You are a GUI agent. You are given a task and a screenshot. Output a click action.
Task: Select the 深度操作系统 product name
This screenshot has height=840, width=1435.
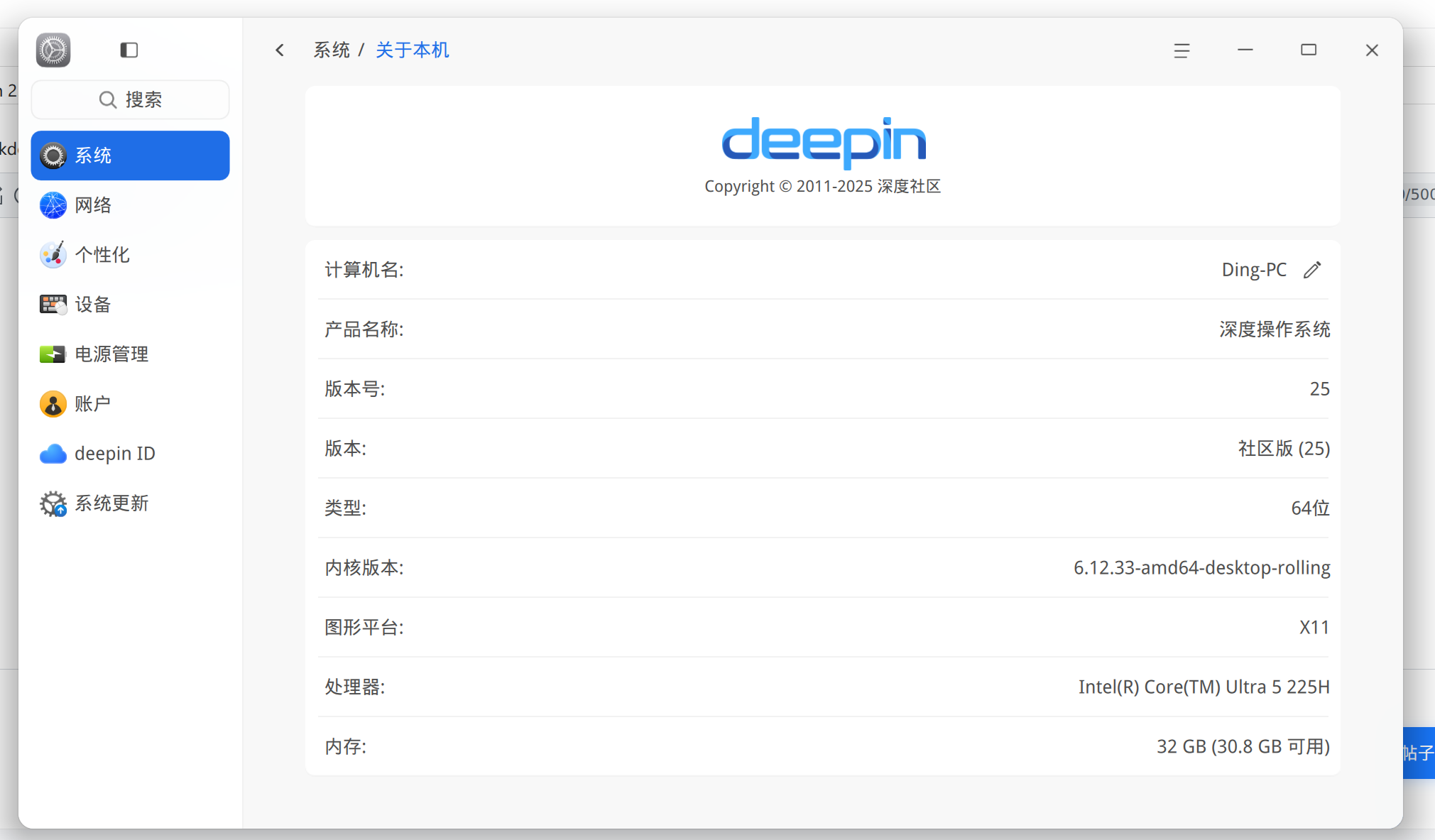(1275, 329)
